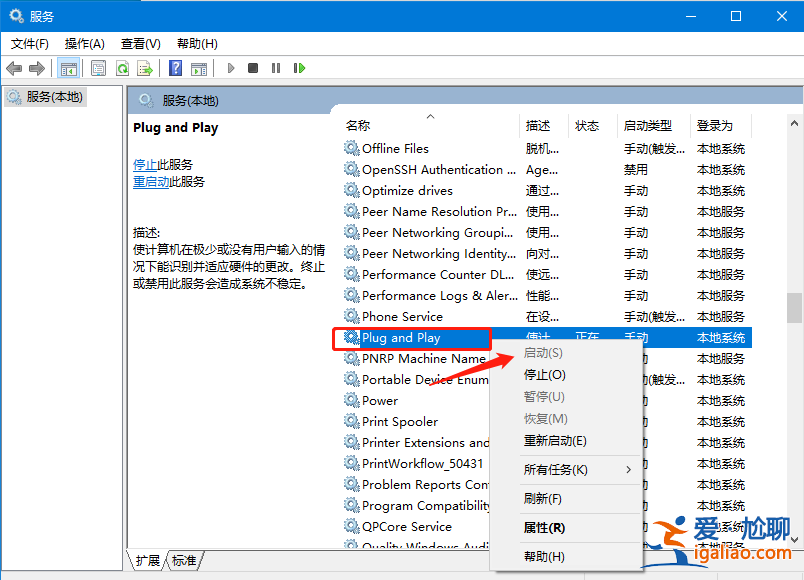Switch to the 标准 tab
This screenshot has width=804, height=580.
point(184,561)
